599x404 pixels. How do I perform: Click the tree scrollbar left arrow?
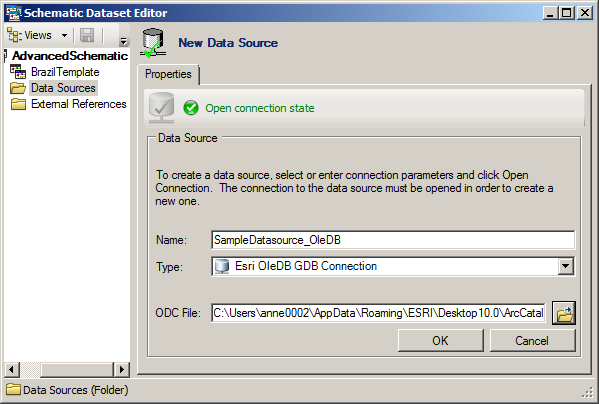(x=12, y=369)
